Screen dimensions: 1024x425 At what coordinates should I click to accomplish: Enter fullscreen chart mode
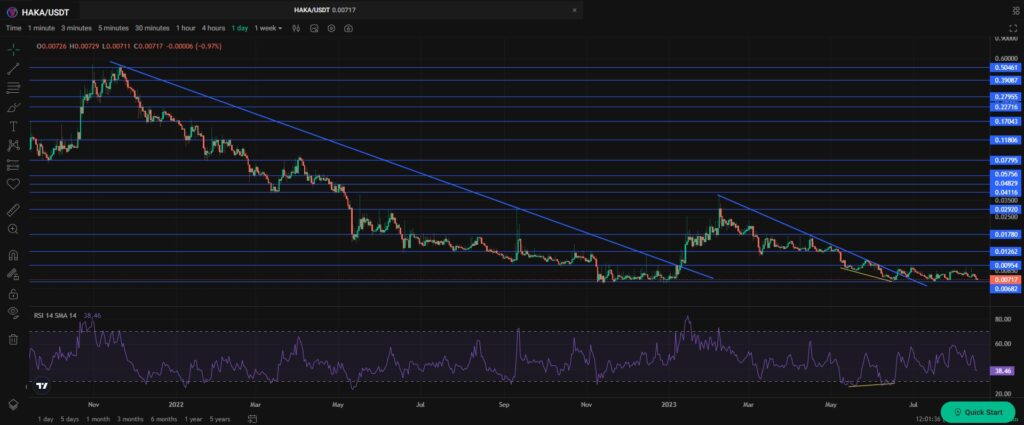[x=1014, y=28]
